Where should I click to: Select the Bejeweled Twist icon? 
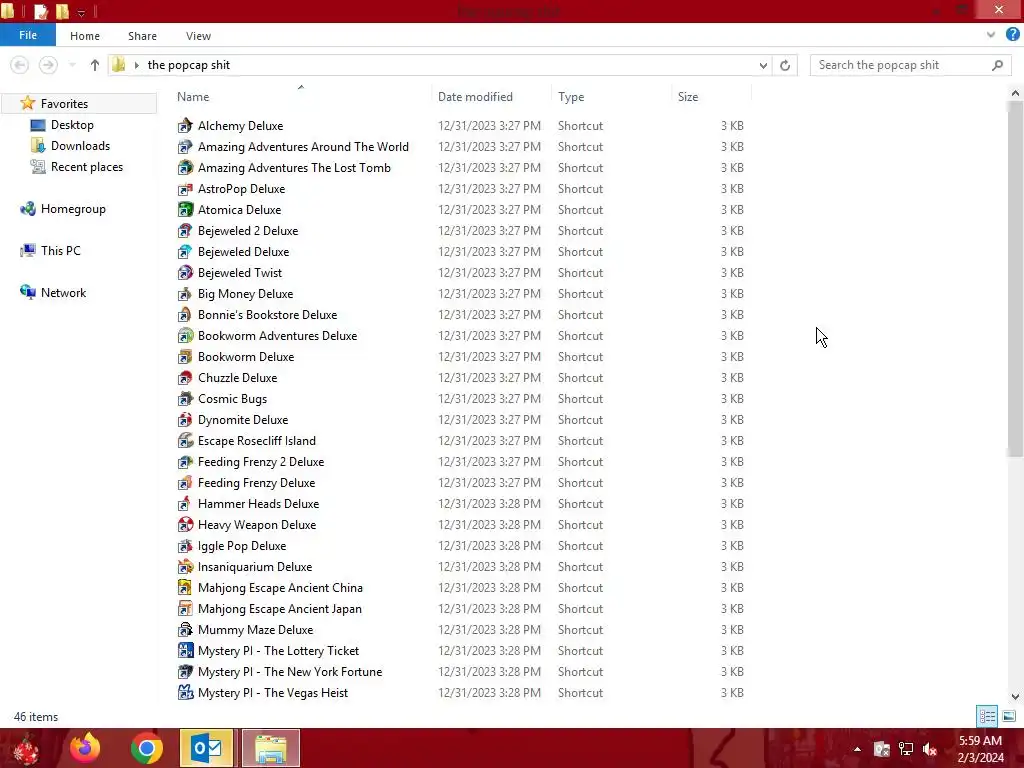(x=185, y=272)
